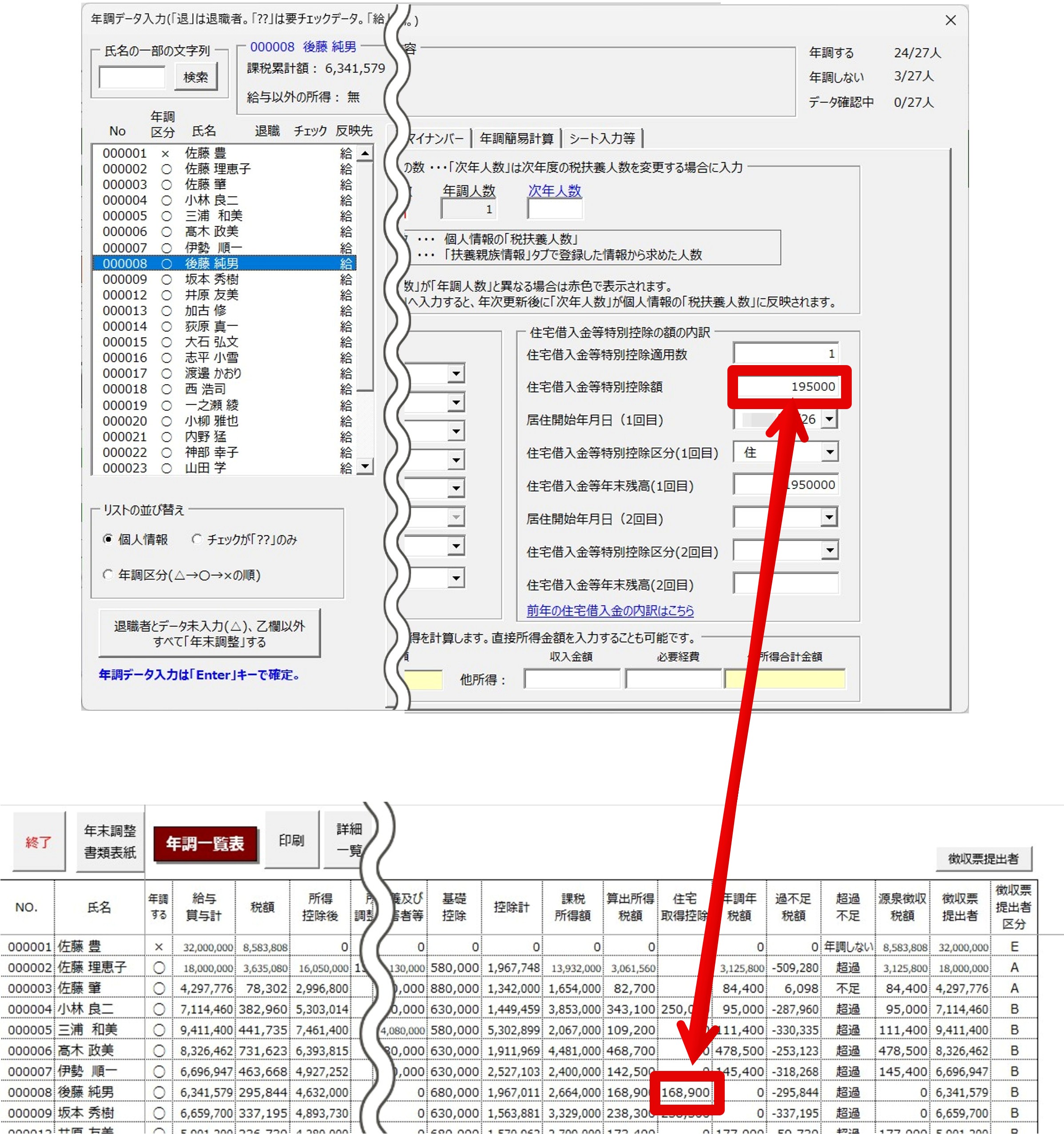
Task: Expand 住宅借入金等特別控除区分(1回目) dropdown
Action: pyautogui.click(x=830, y=452)
